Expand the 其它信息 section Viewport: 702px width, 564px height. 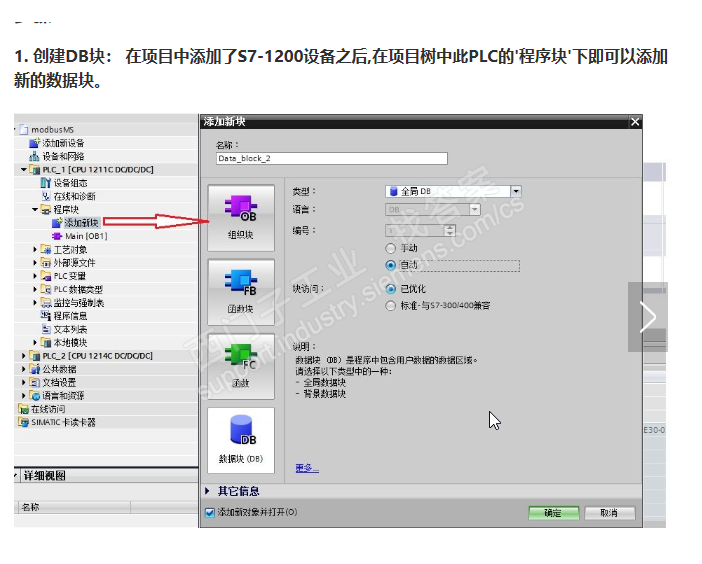[208, 491]
